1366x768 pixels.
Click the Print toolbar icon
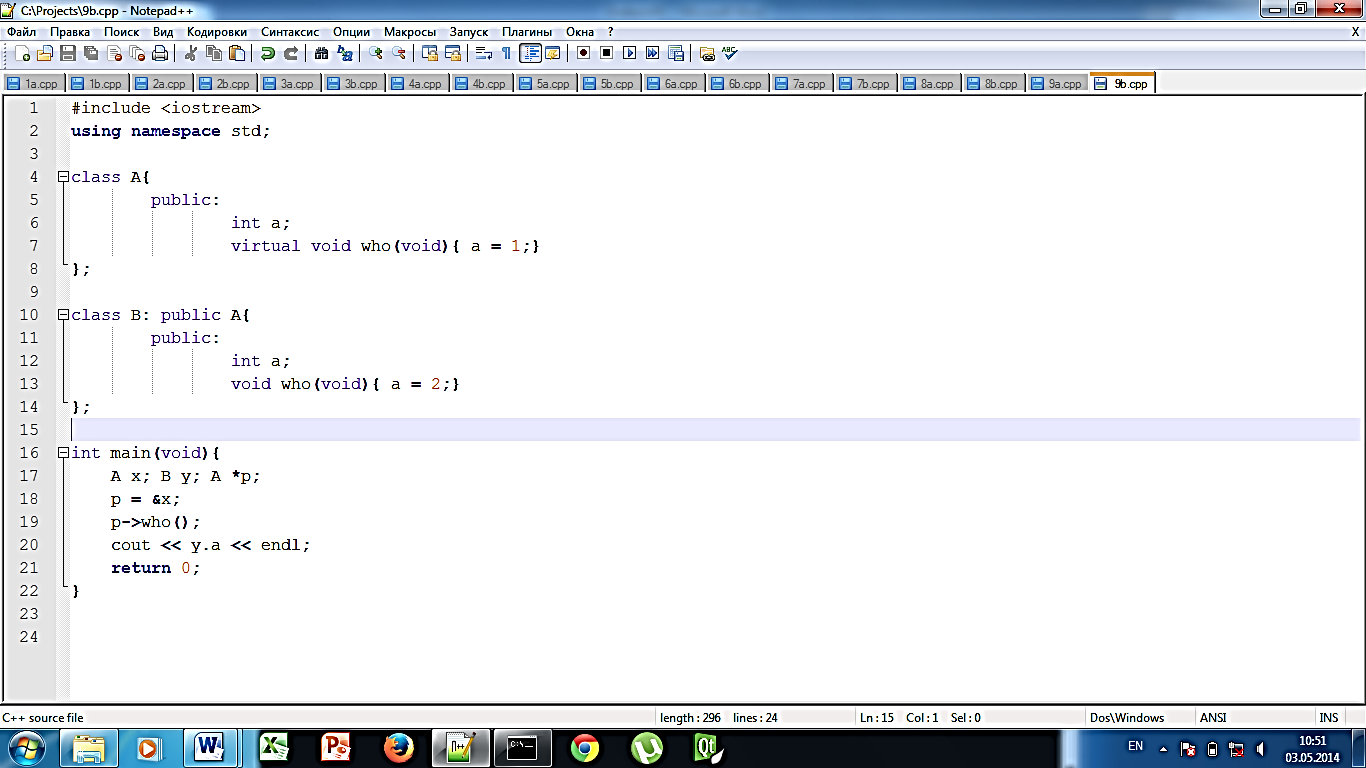160,53
